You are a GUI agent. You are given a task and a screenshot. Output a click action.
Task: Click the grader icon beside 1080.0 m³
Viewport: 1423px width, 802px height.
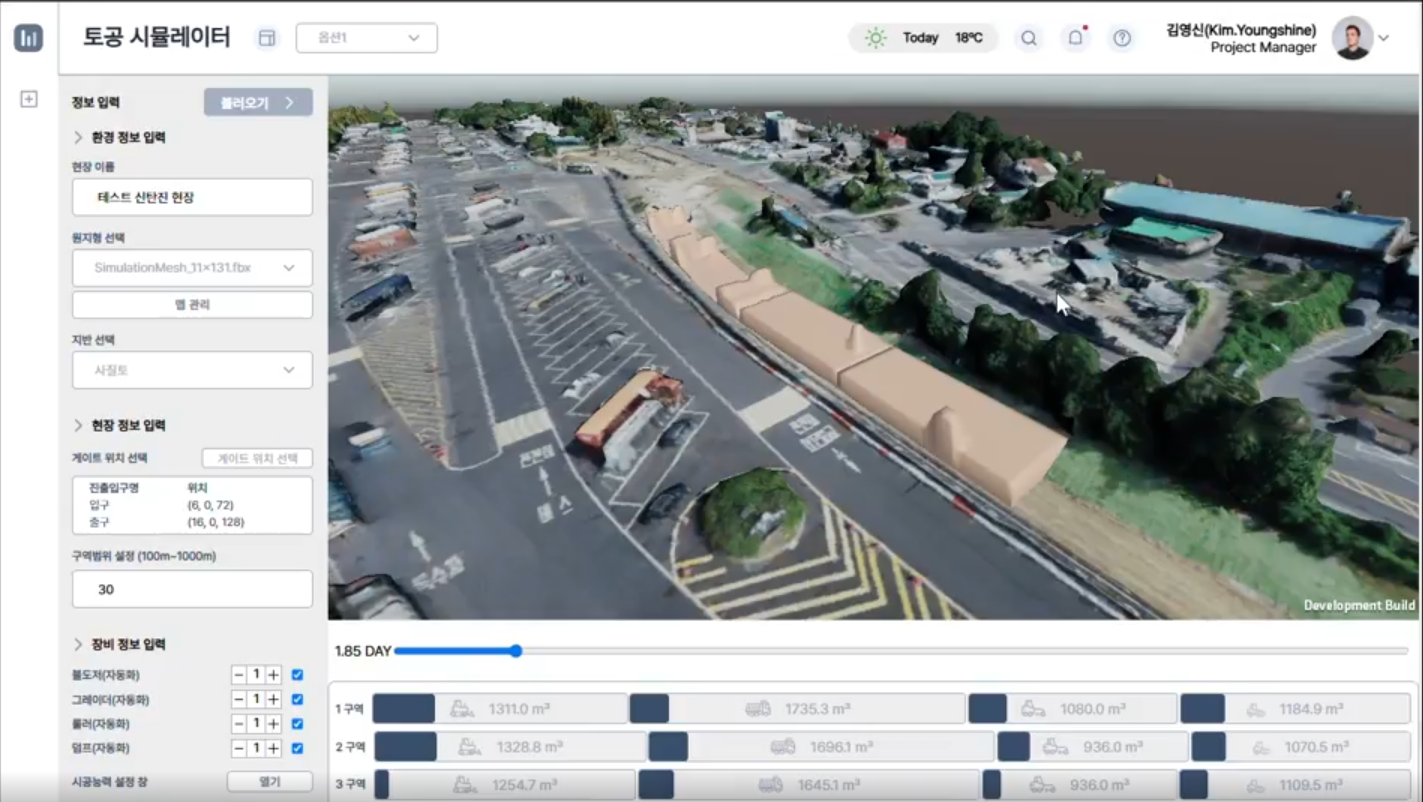click(1033, 709)
